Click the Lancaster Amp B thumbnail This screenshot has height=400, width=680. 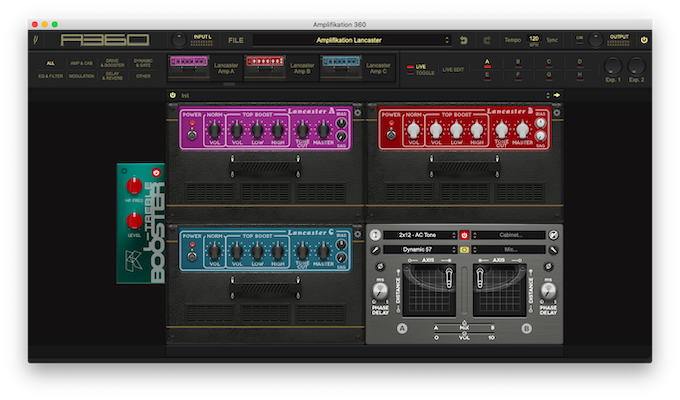(265, 67)
